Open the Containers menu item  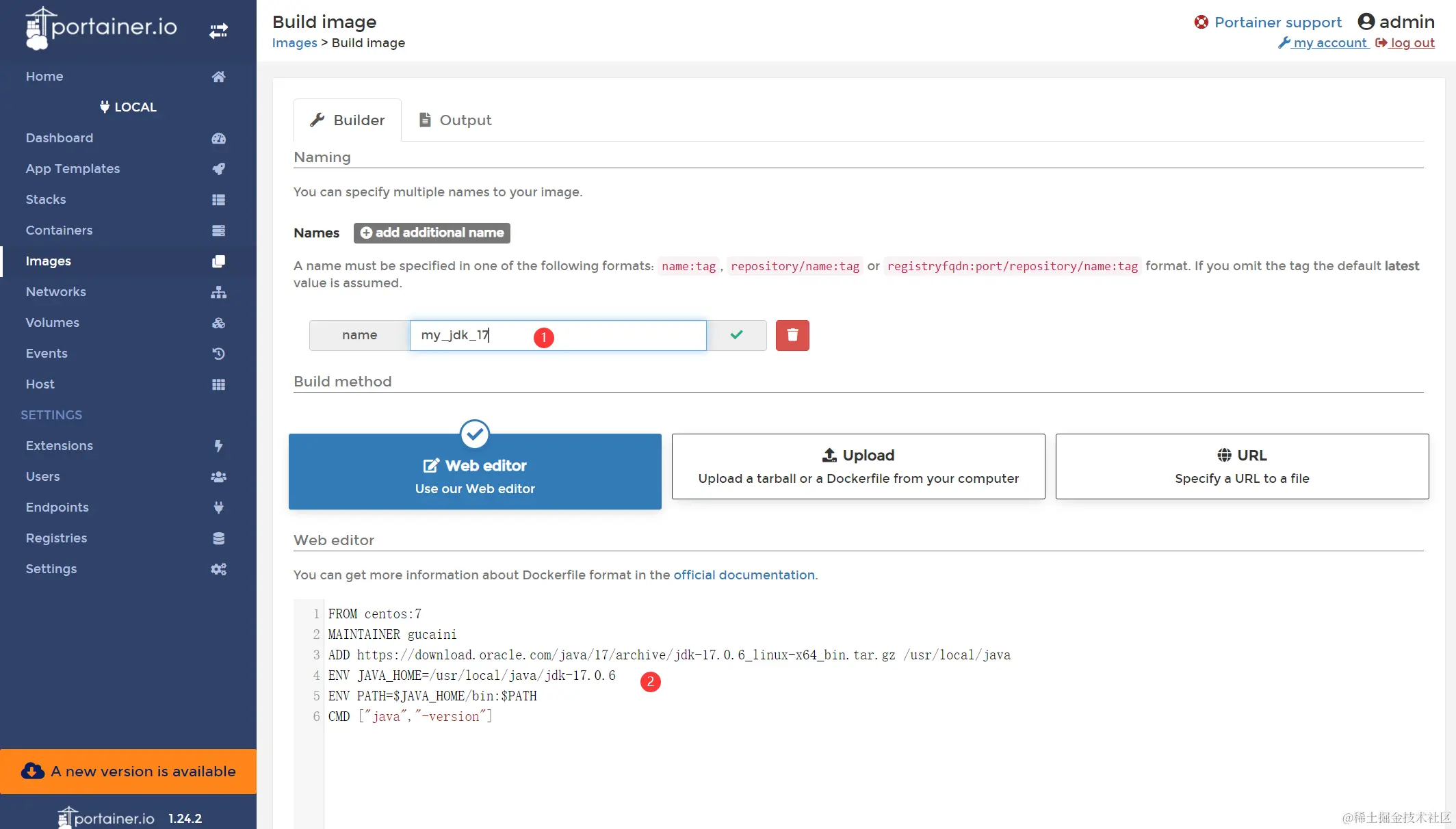point(59,231)
